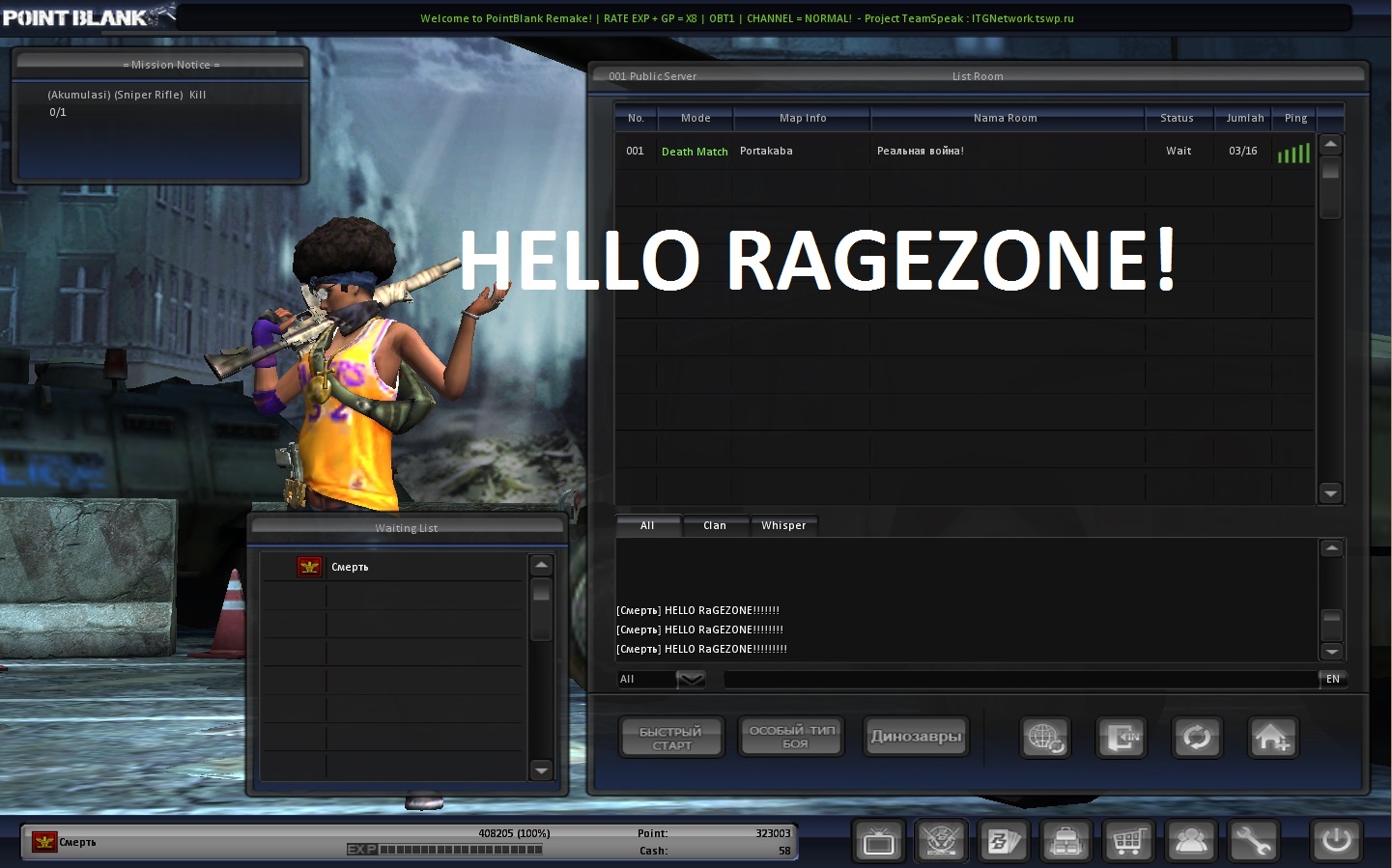Click the Особый тип боя button

[792, 738]
